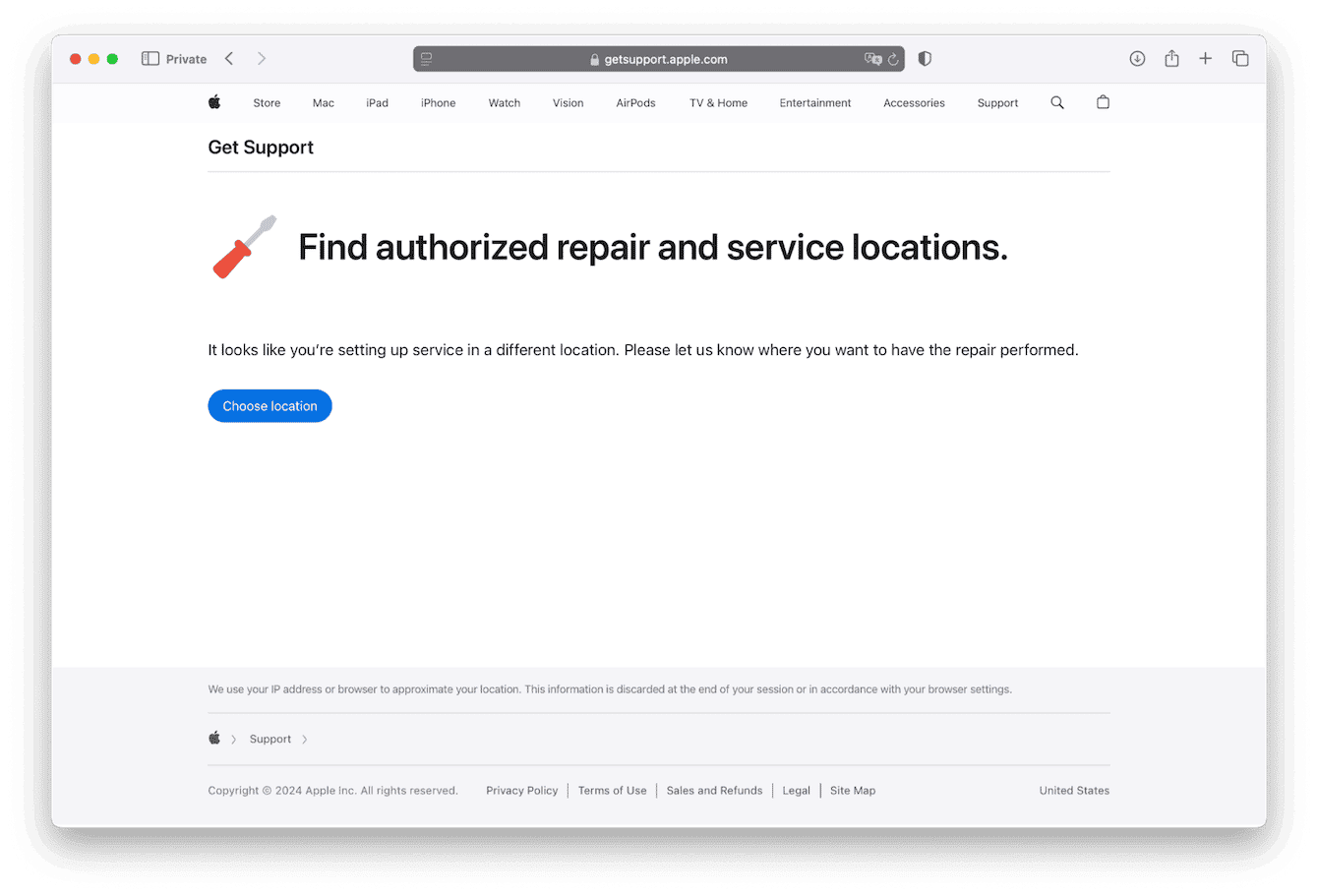Click the Apple logo in the navigation bar
The image size is (1318, 896).
tap(214, 102)
